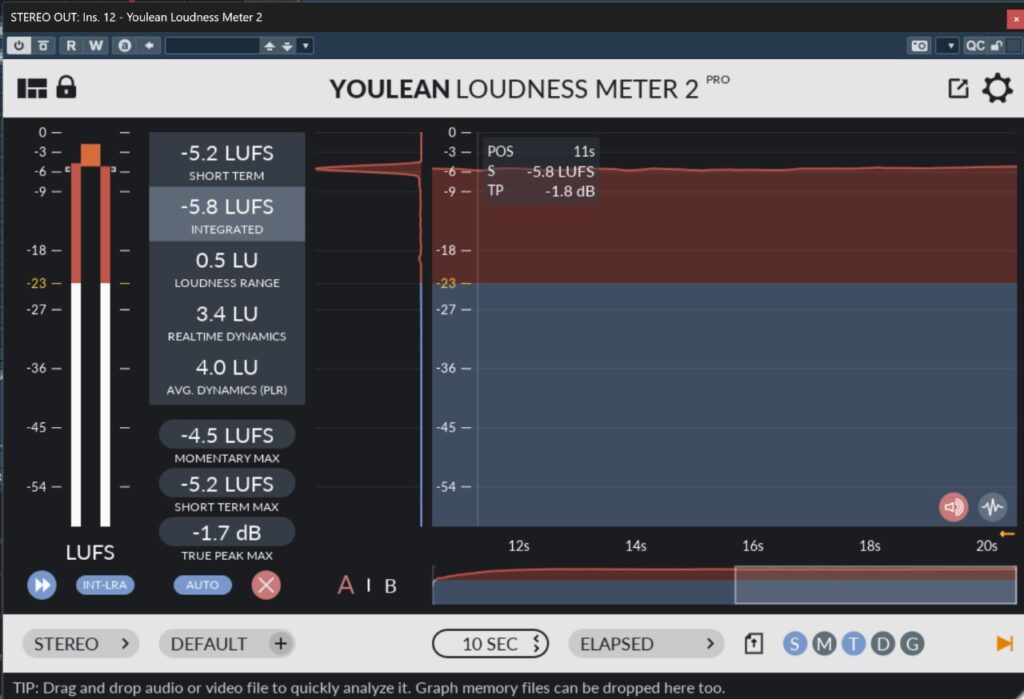Image resolution: width=1024 pixels, height=699 pixels.
Task: Switch to the B comparison state
Action: (x=390, y=586)
